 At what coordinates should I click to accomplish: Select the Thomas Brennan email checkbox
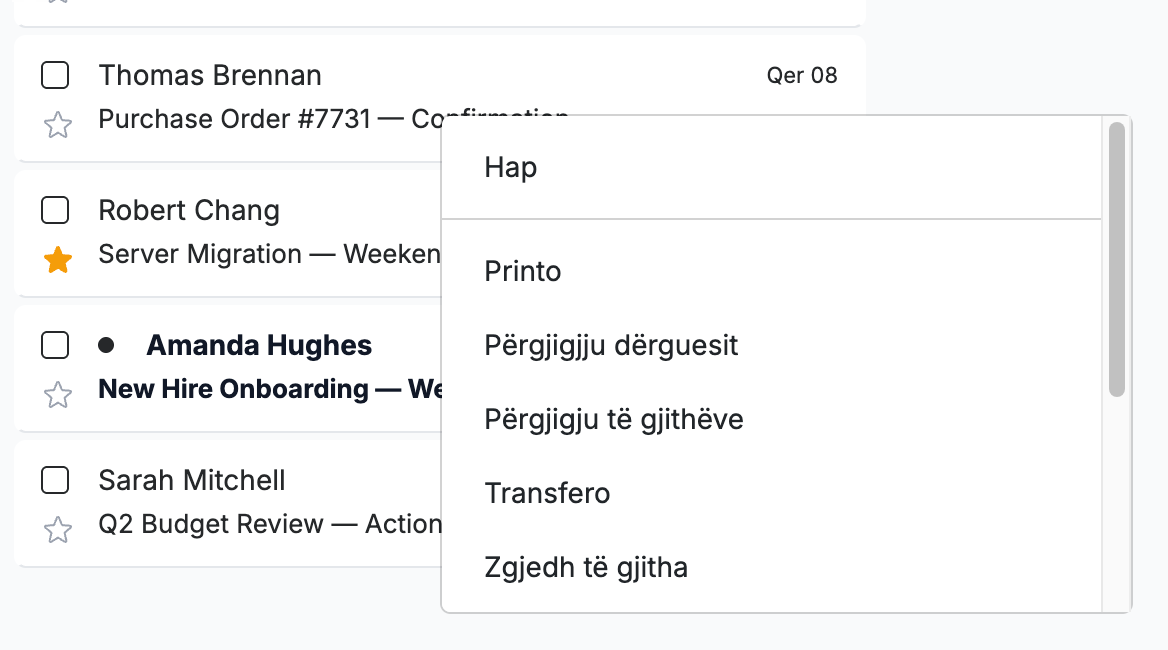(x=55, y=75)
